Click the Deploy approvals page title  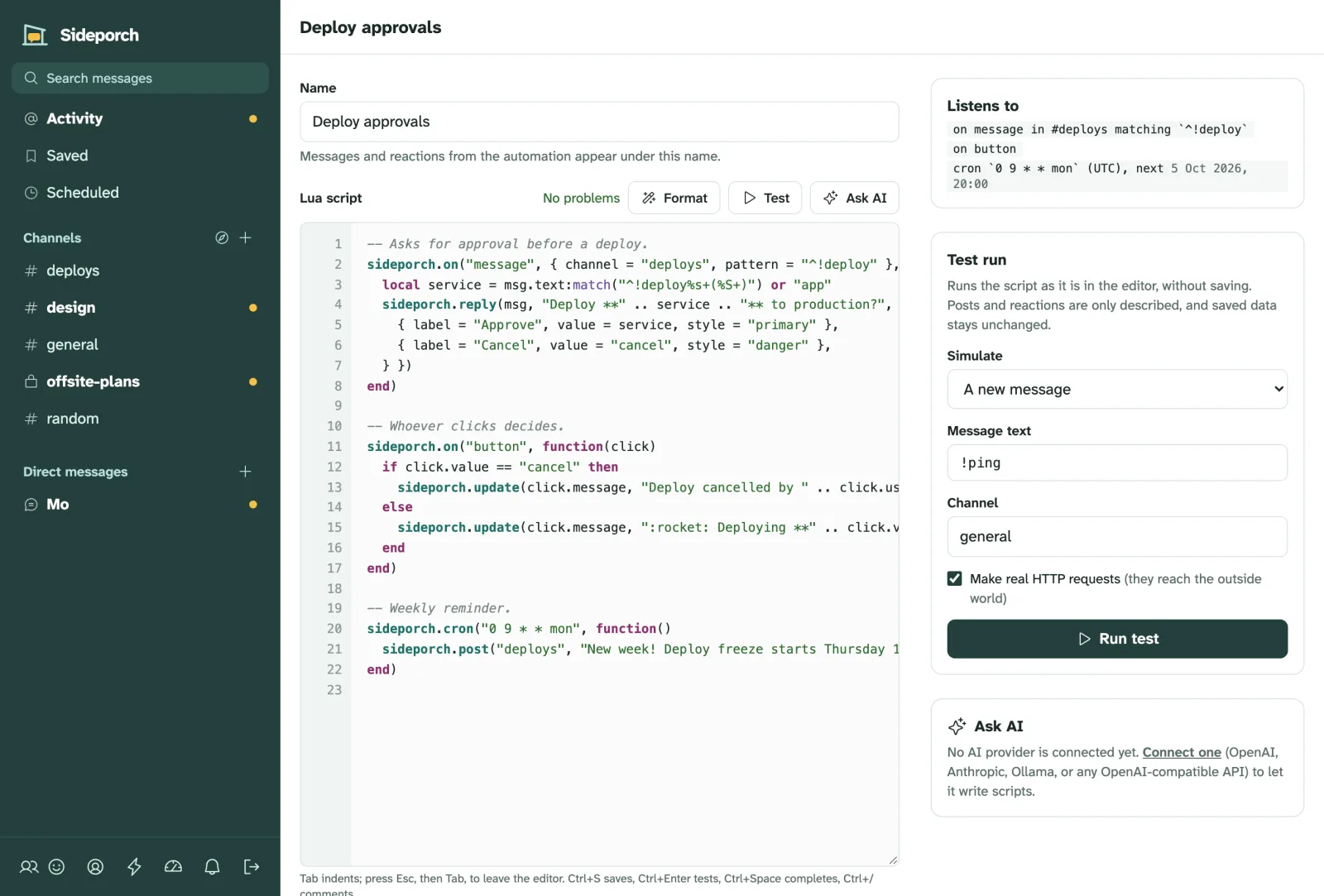click(x=371, y=27)
